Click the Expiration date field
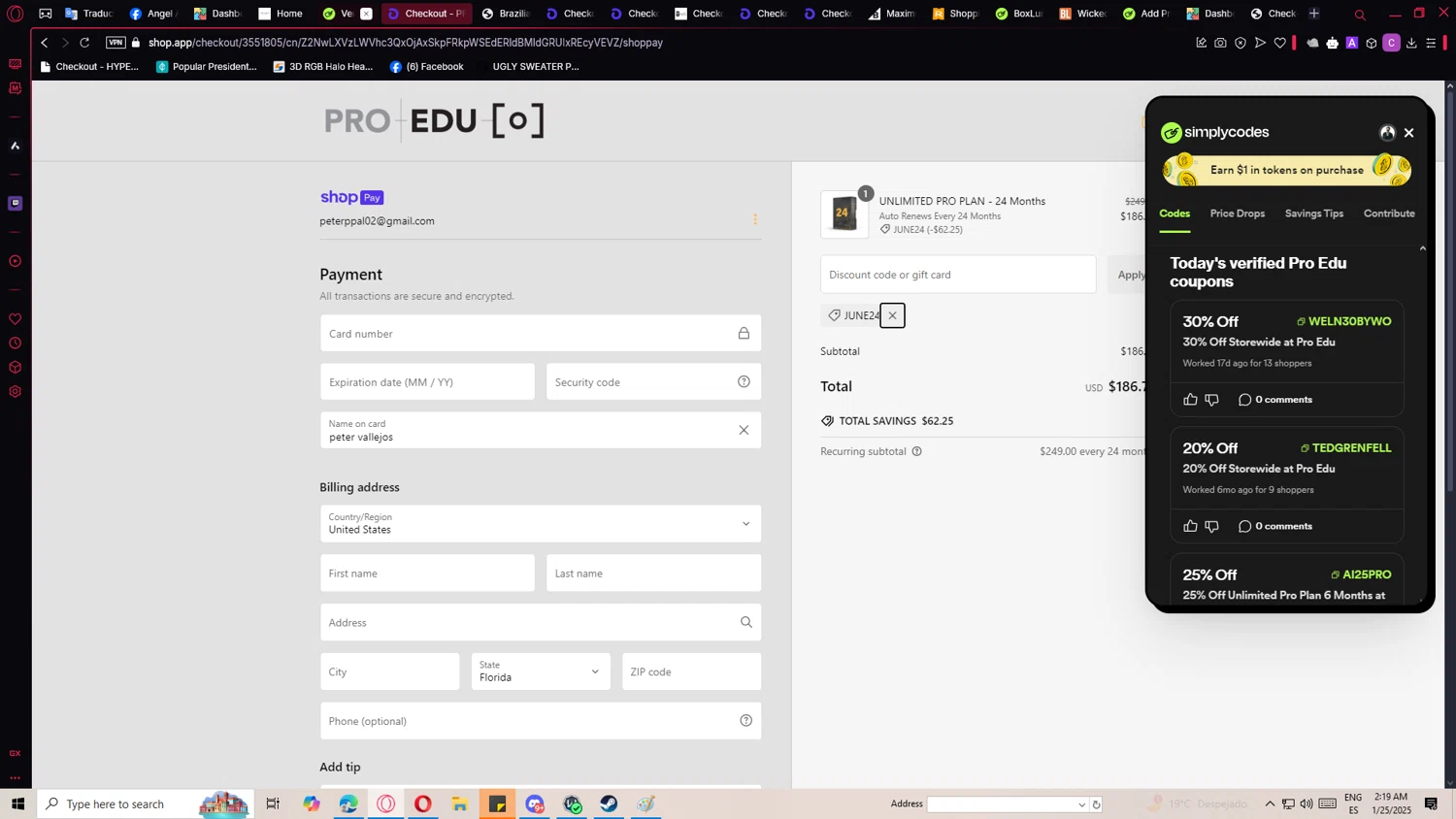Image resolution: width=1456 pixels, height=819 pixels. pos(427,382)
